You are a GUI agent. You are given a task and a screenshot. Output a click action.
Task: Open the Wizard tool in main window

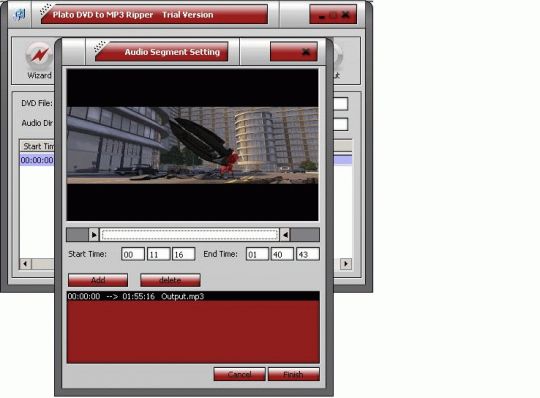[x=39, y=61]
